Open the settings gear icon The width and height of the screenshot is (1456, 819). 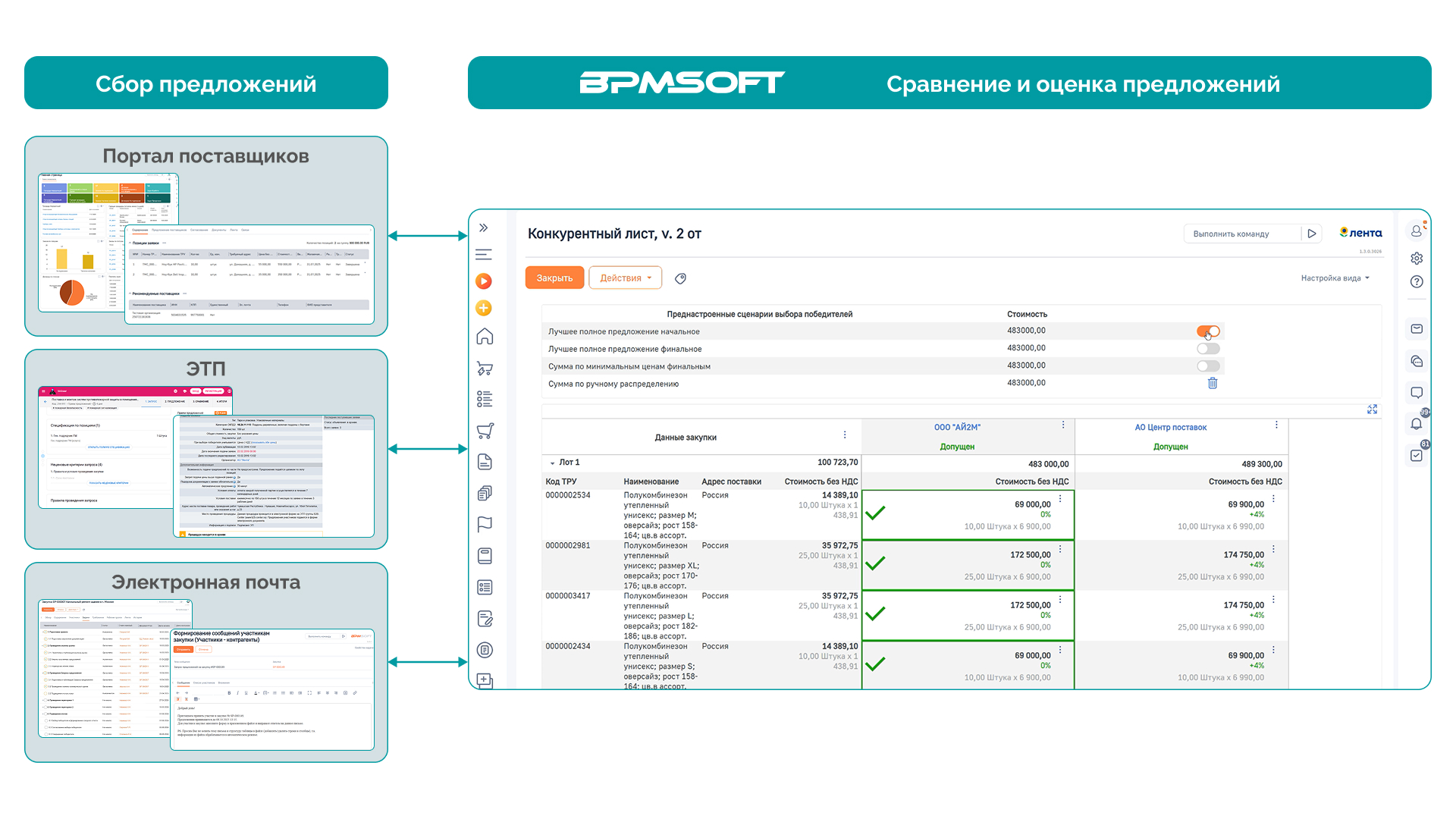(1417, 258)
